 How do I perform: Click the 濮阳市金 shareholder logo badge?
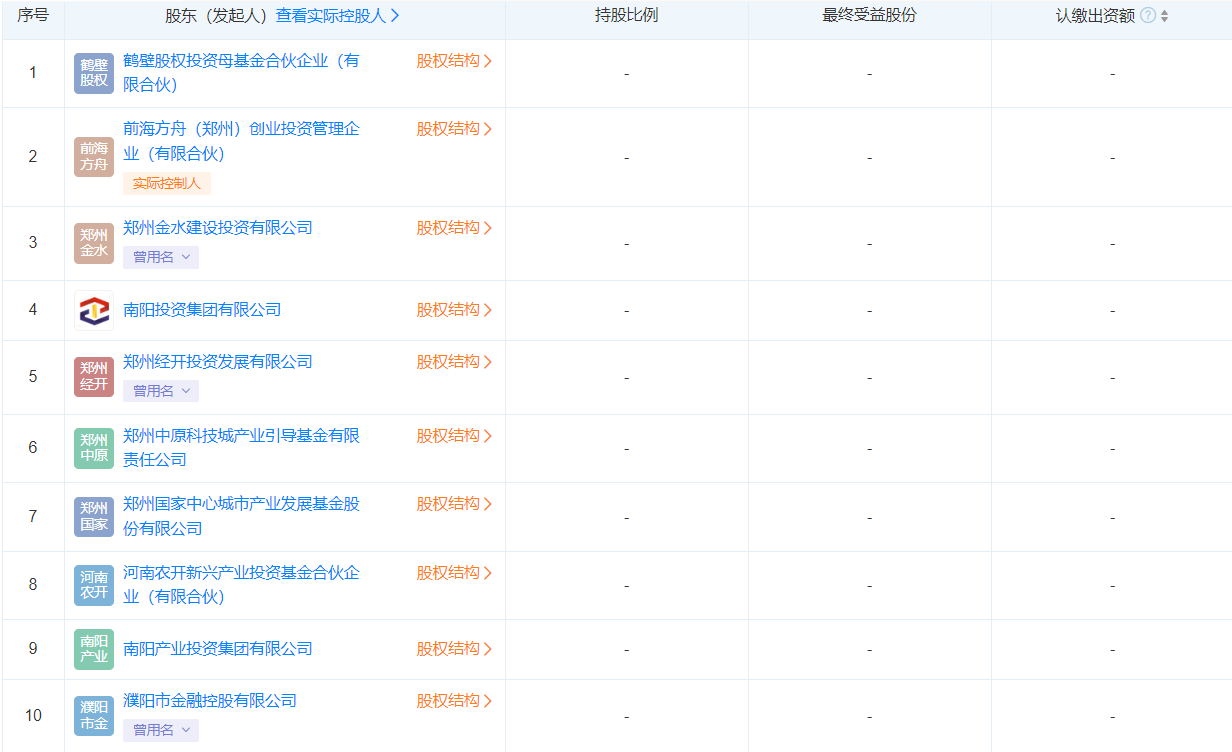94,716
